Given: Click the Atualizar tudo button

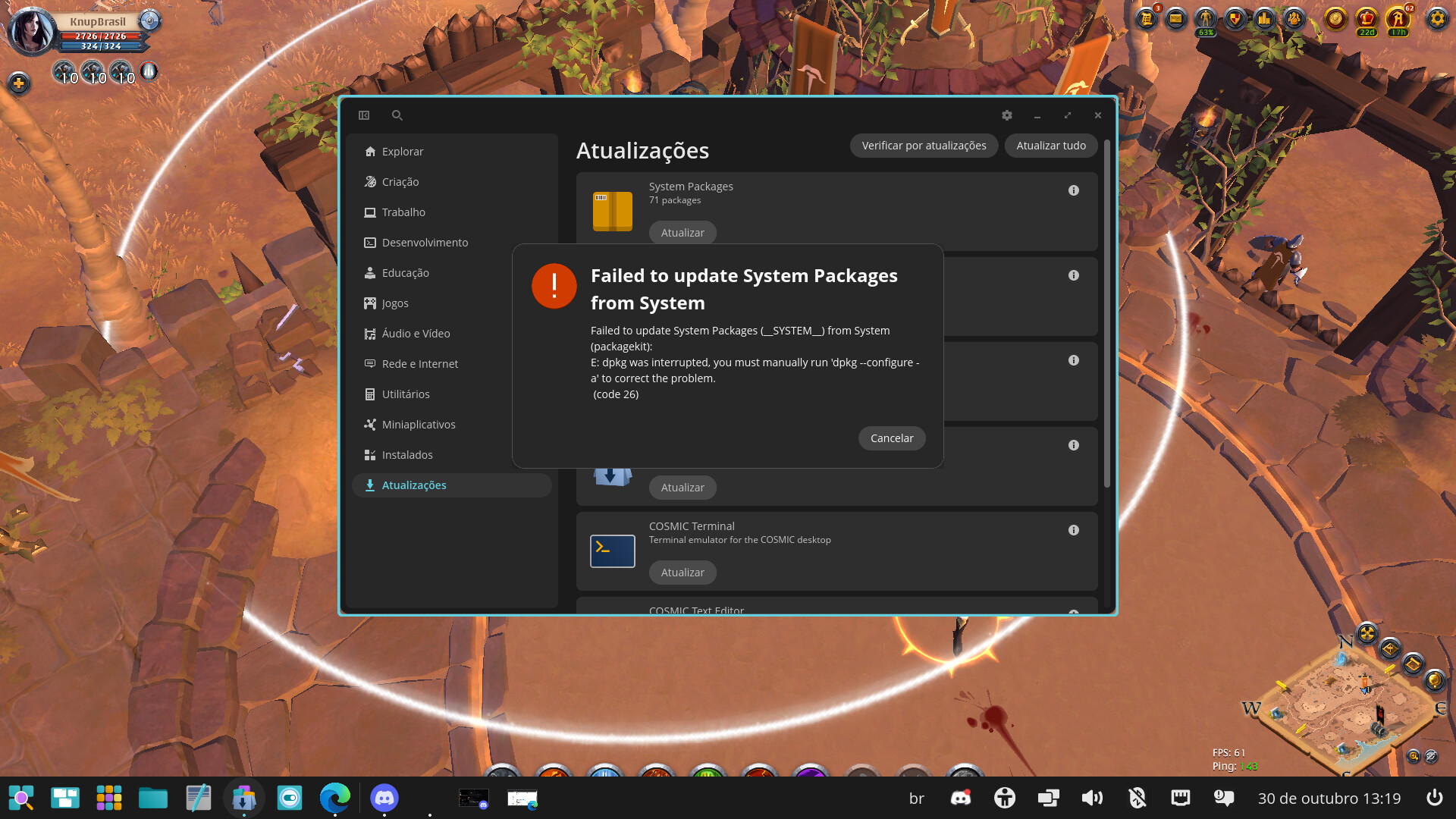Looking at the screenshot, I should (1051, 146).
